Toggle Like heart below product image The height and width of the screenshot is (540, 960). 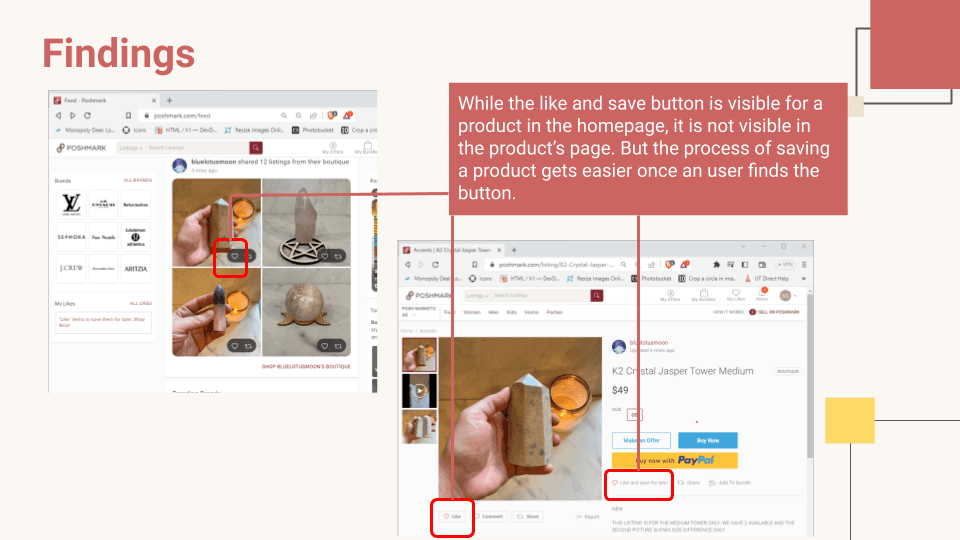(x=452, y=516)
